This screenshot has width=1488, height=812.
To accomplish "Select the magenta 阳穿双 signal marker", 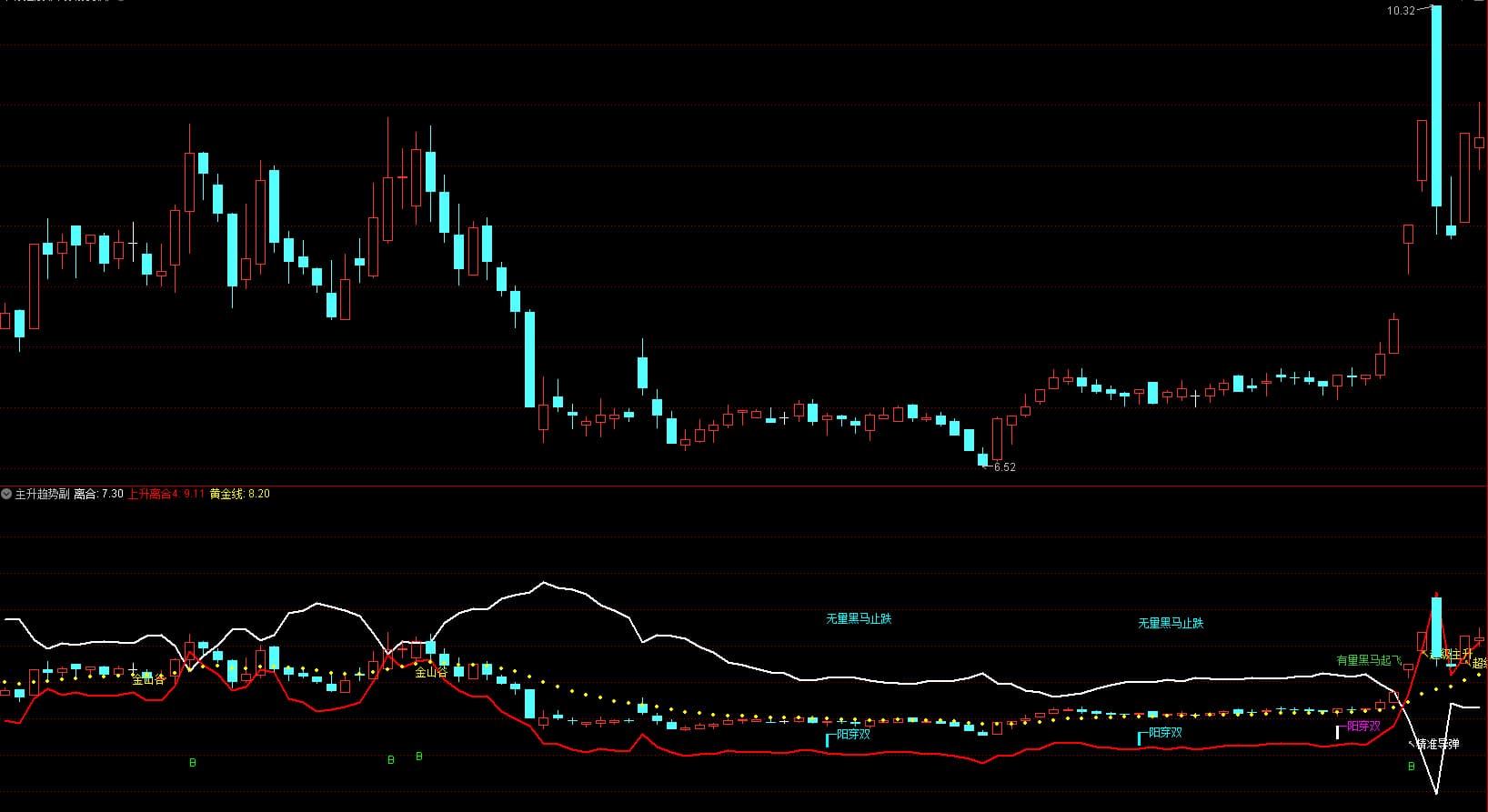I will tap(1363, 726).
